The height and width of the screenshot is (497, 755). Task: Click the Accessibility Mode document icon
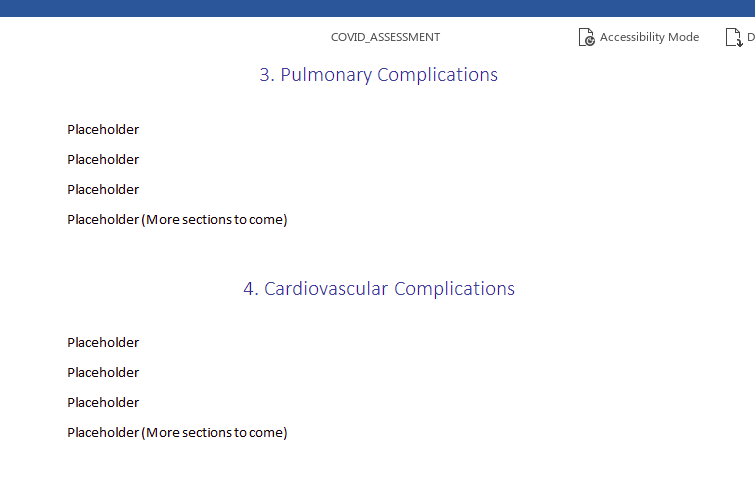pyautogui.click(x=586, y=37)
